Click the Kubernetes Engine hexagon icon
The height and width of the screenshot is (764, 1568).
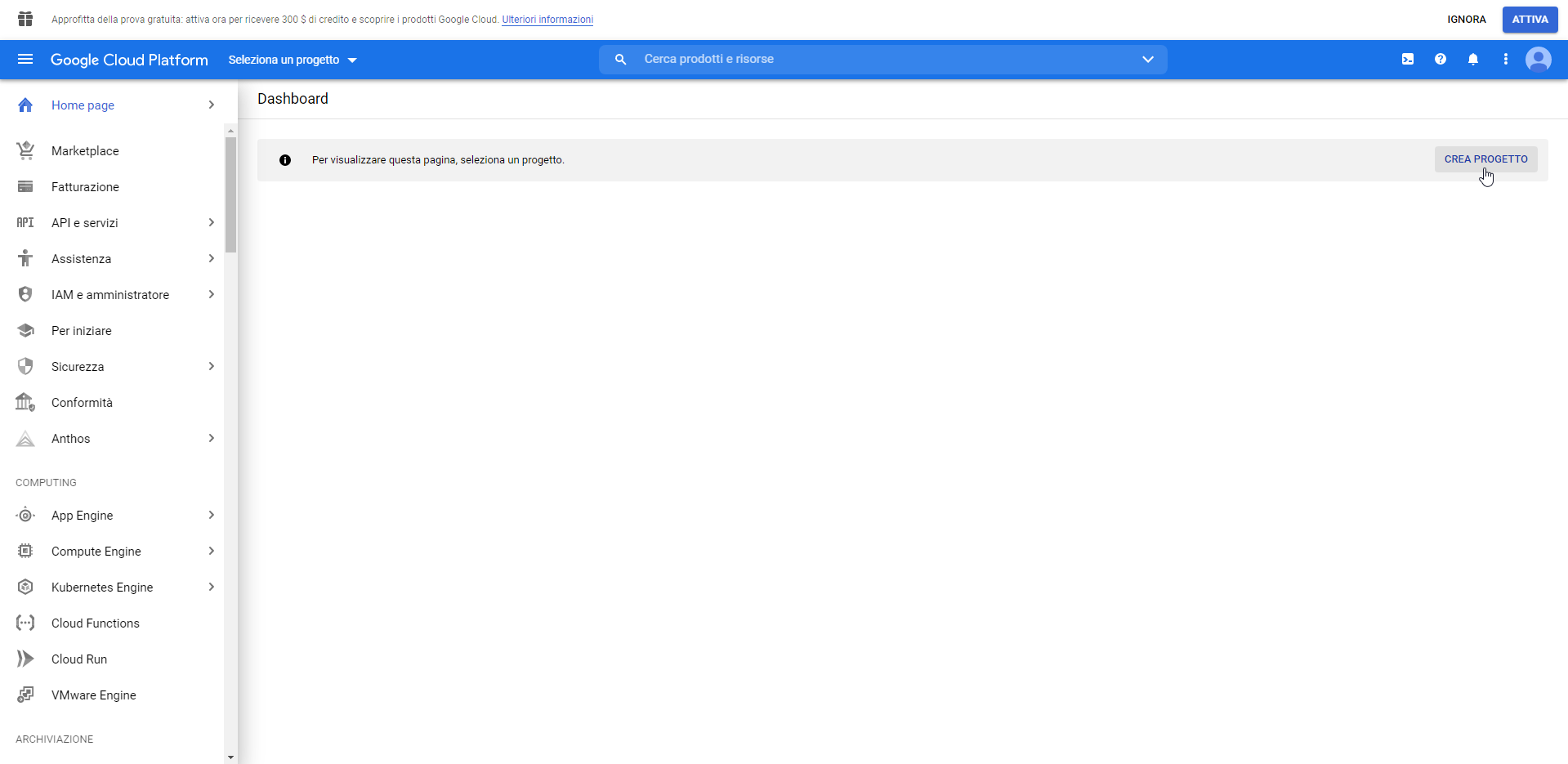(25, 587)
